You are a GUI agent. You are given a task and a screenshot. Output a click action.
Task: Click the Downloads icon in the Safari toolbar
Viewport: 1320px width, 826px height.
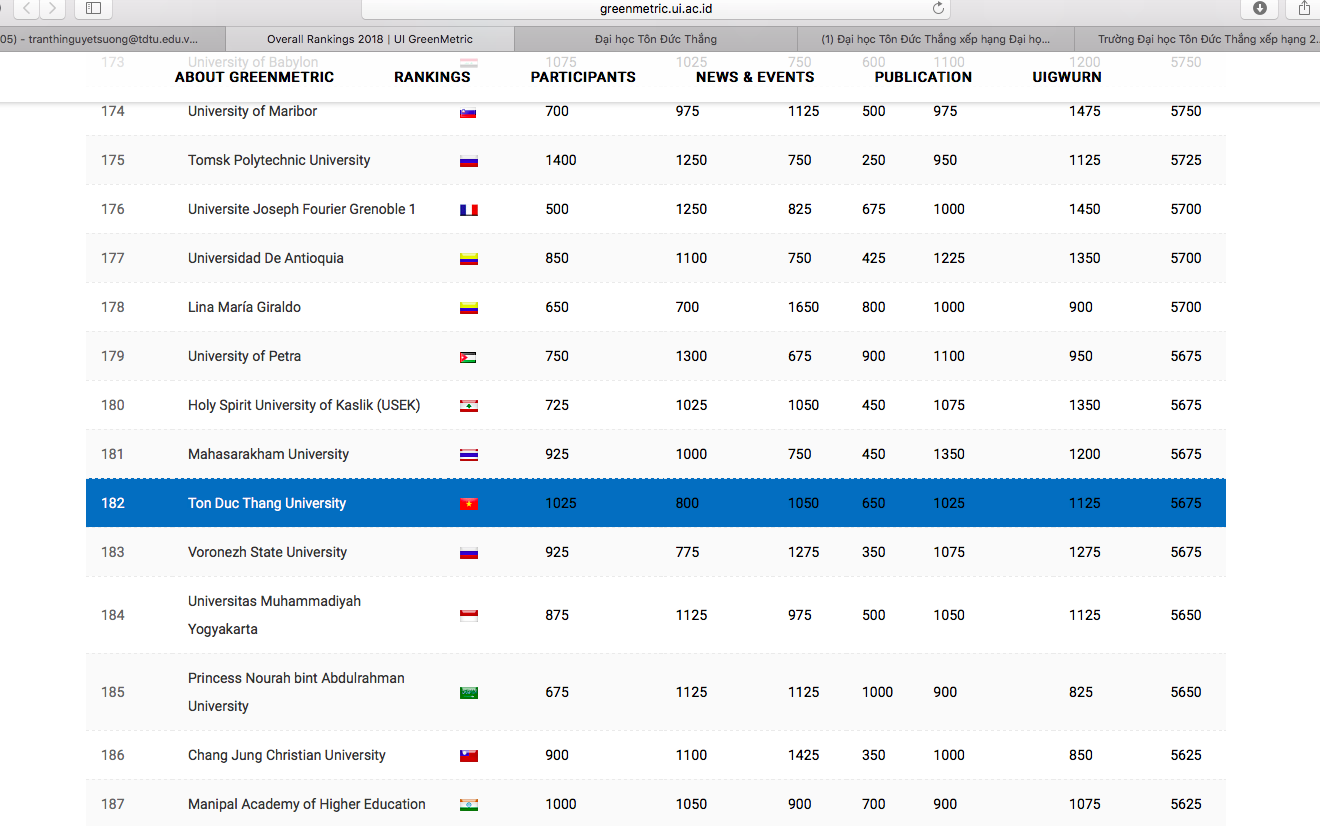(x=1259, y=10)
